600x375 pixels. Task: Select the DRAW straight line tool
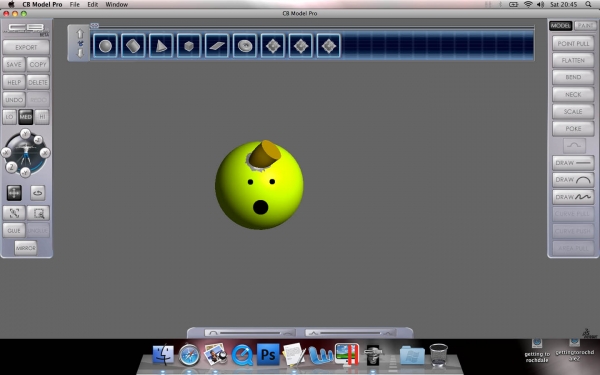click(x=573, y=163)
